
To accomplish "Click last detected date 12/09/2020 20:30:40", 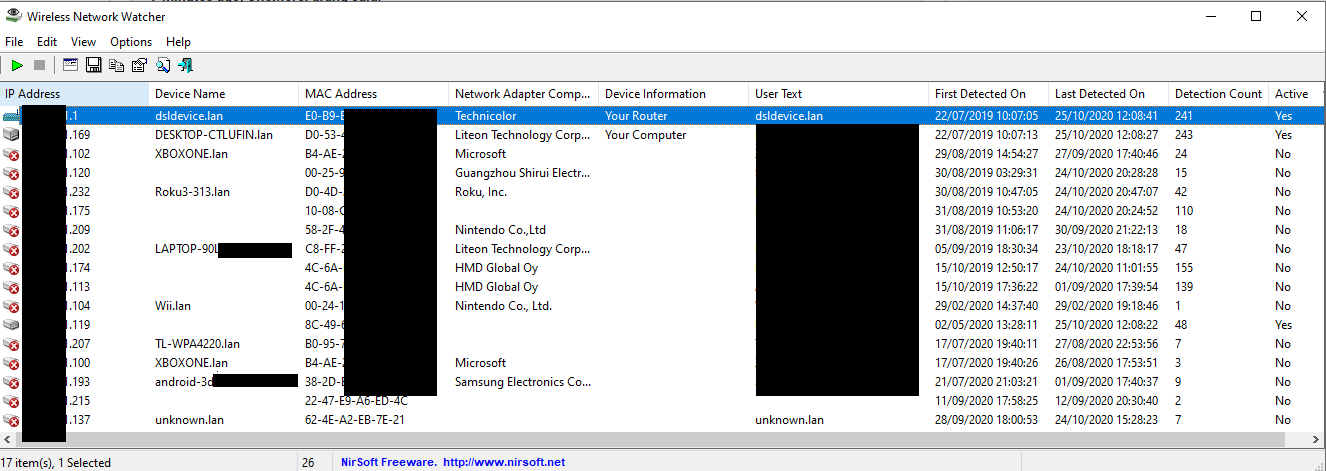I will click(x=1106, y=401).
